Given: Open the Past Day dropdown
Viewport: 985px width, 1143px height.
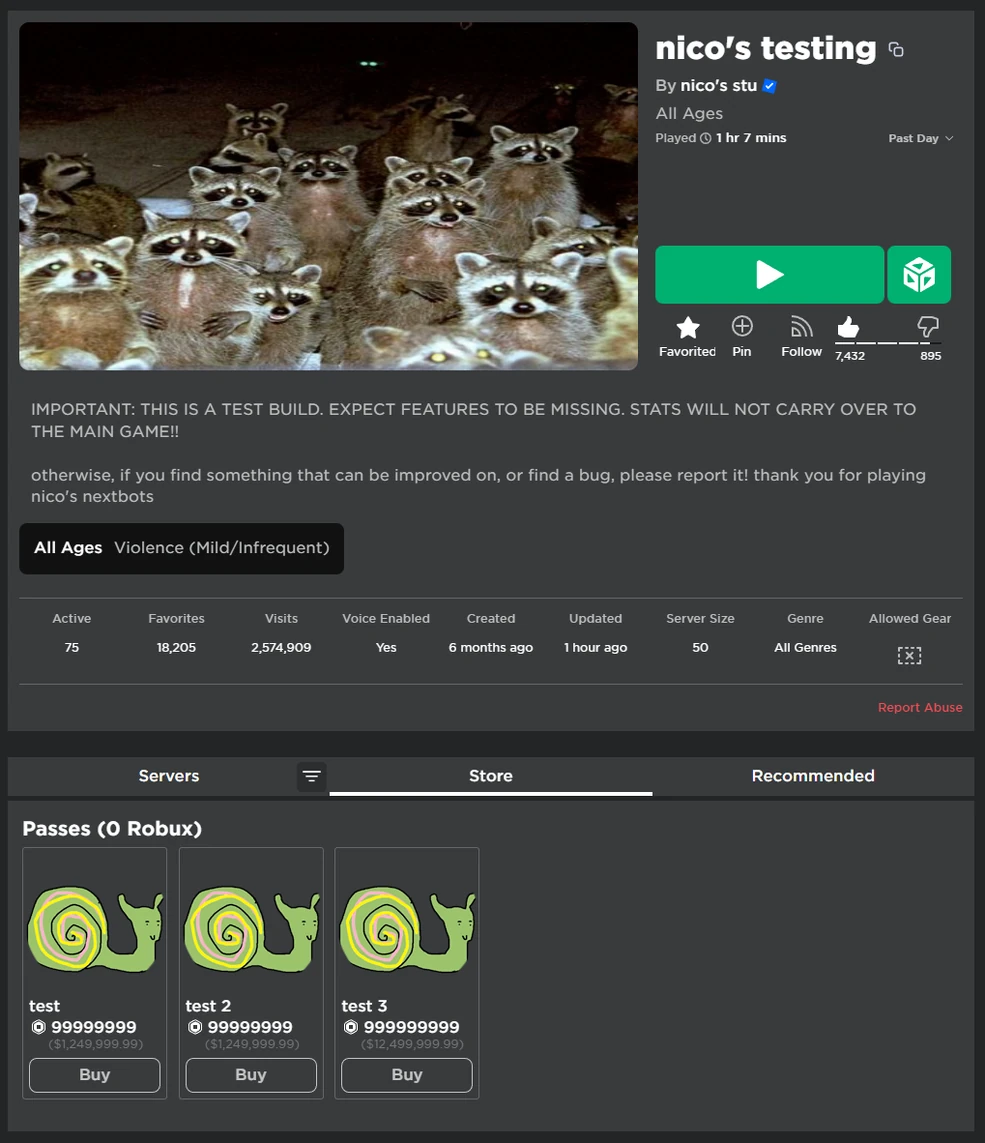Looking at the screenshot, I should [x=920, y=139].
